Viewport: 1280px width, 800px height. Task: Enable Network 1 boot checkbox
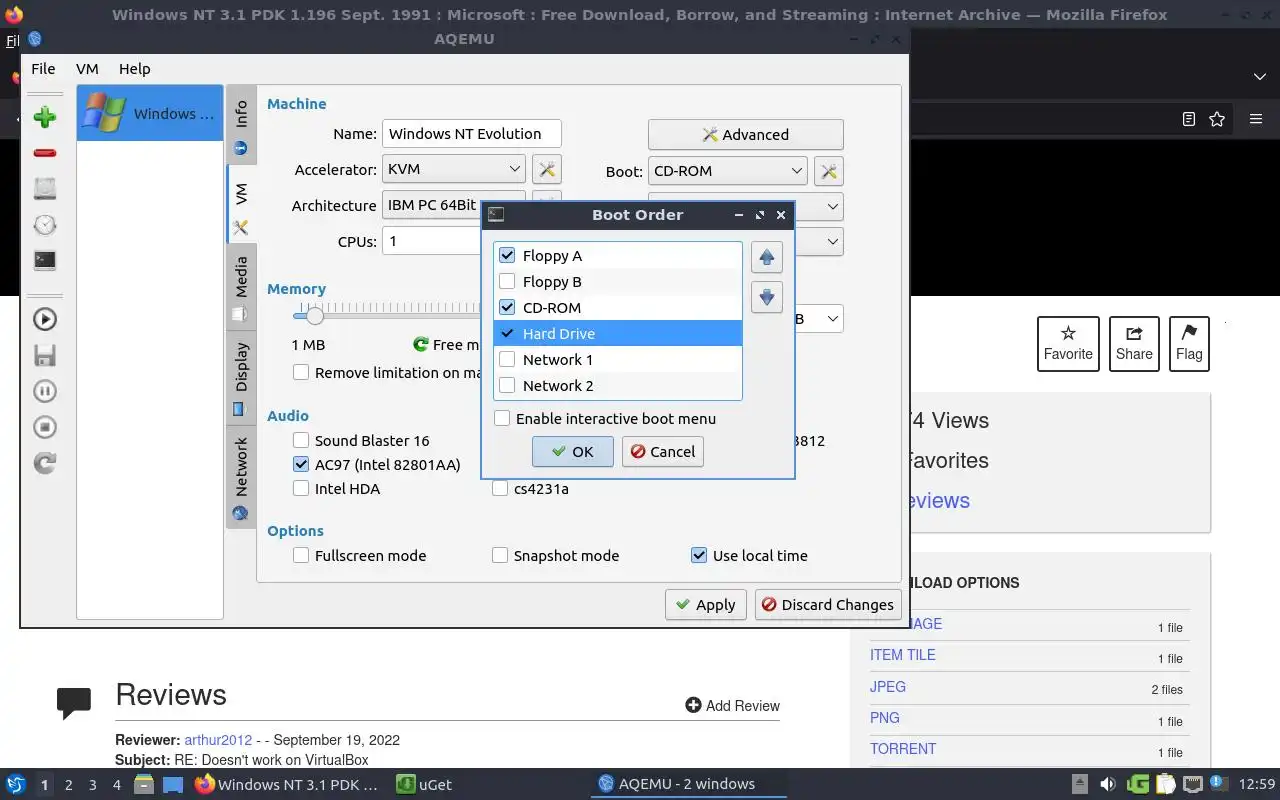507,359
